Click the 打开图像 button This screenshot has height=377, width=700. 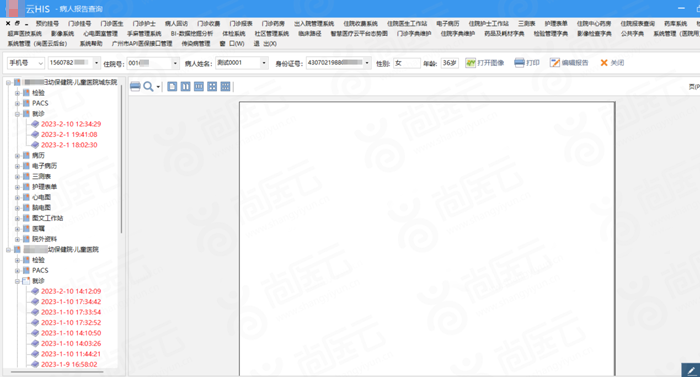[x=485, y=63]
